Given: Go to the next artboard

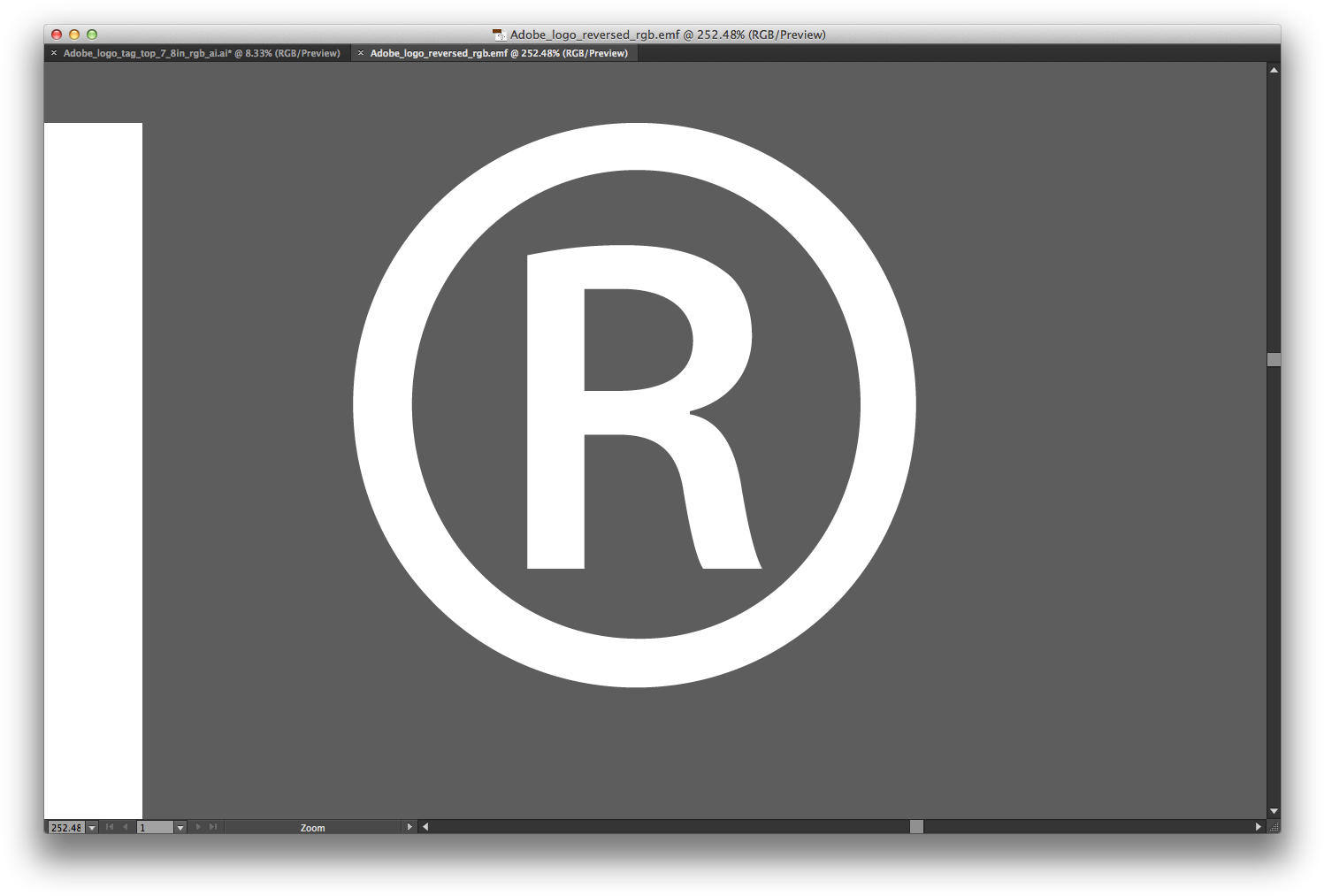Looking at the screenshot, I should tap(198, 827).
